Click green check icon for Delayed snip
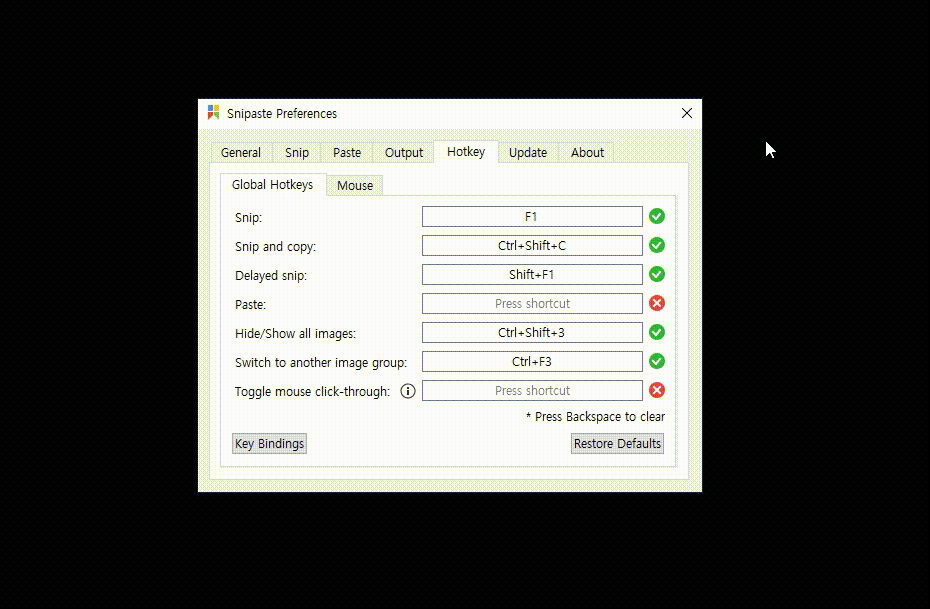Image resolution: width=930 pixels, height=609 pixels. click(x=657, y=275)
